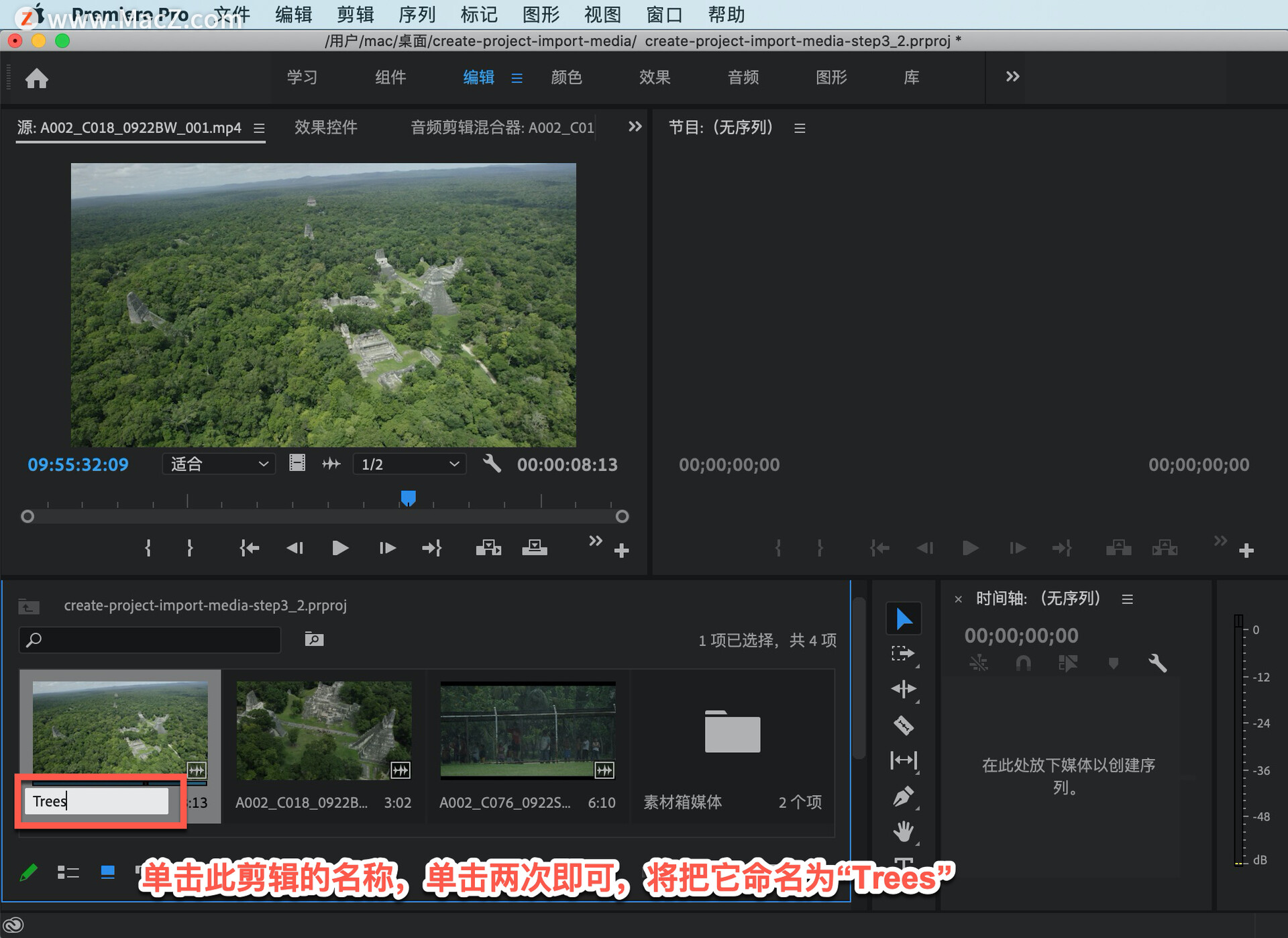The image size is (1288, 938).
Task: Toggle Add Marker in Timeline
Action: [1113, 664]
